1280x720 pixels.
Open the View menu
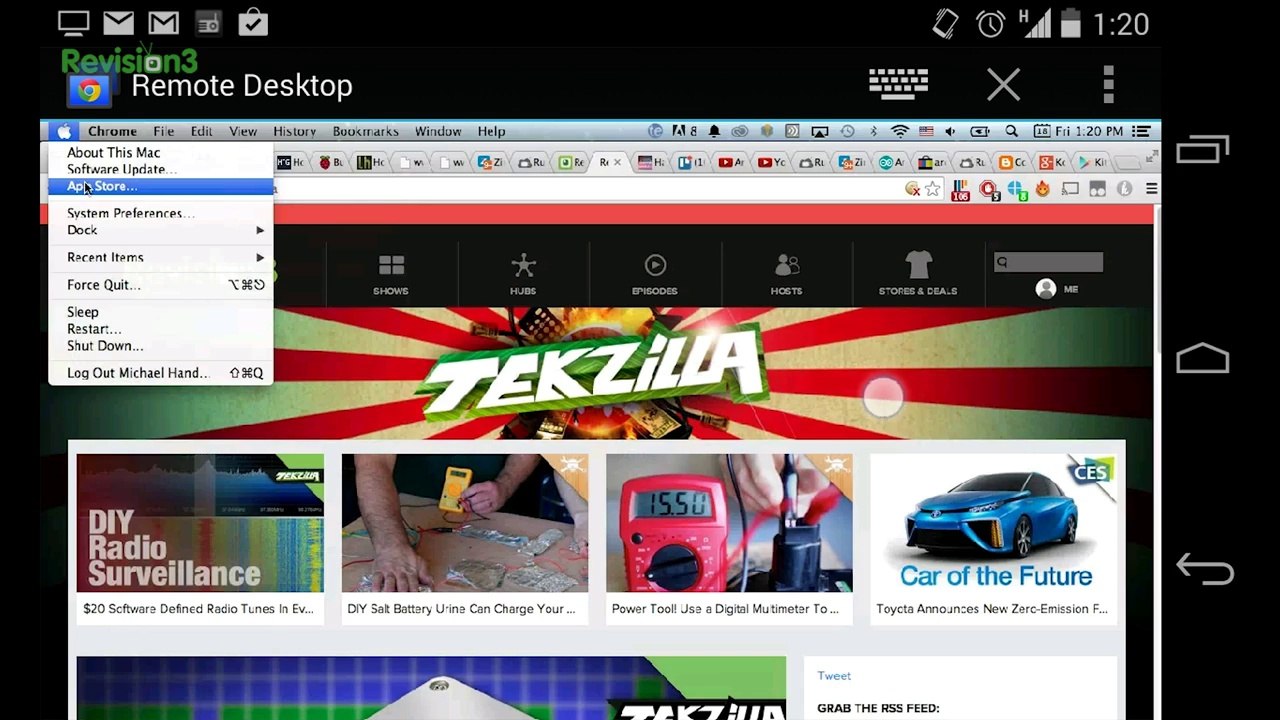(x=242, y=131)
